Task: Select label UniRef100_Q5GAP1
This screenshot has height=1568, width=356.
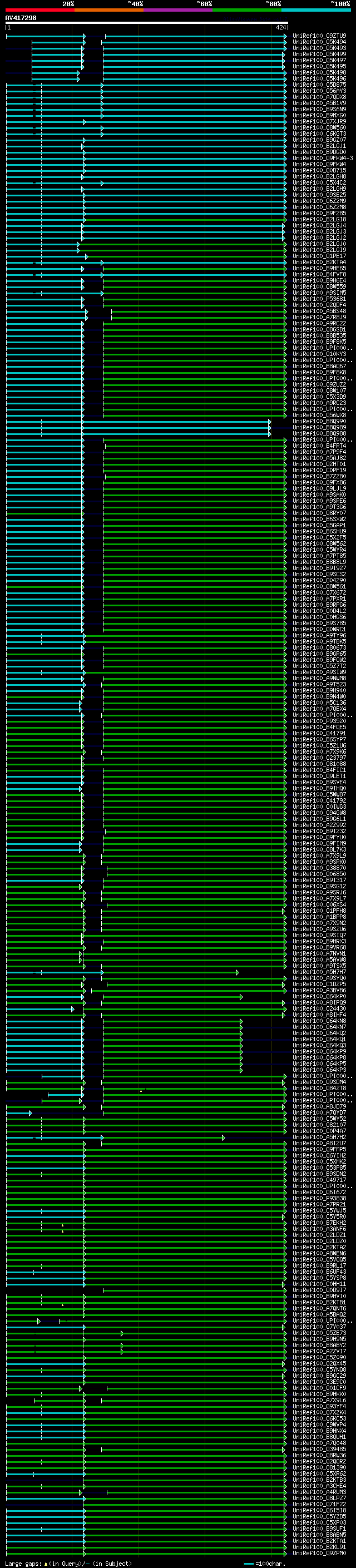Action: coord(319,525)
